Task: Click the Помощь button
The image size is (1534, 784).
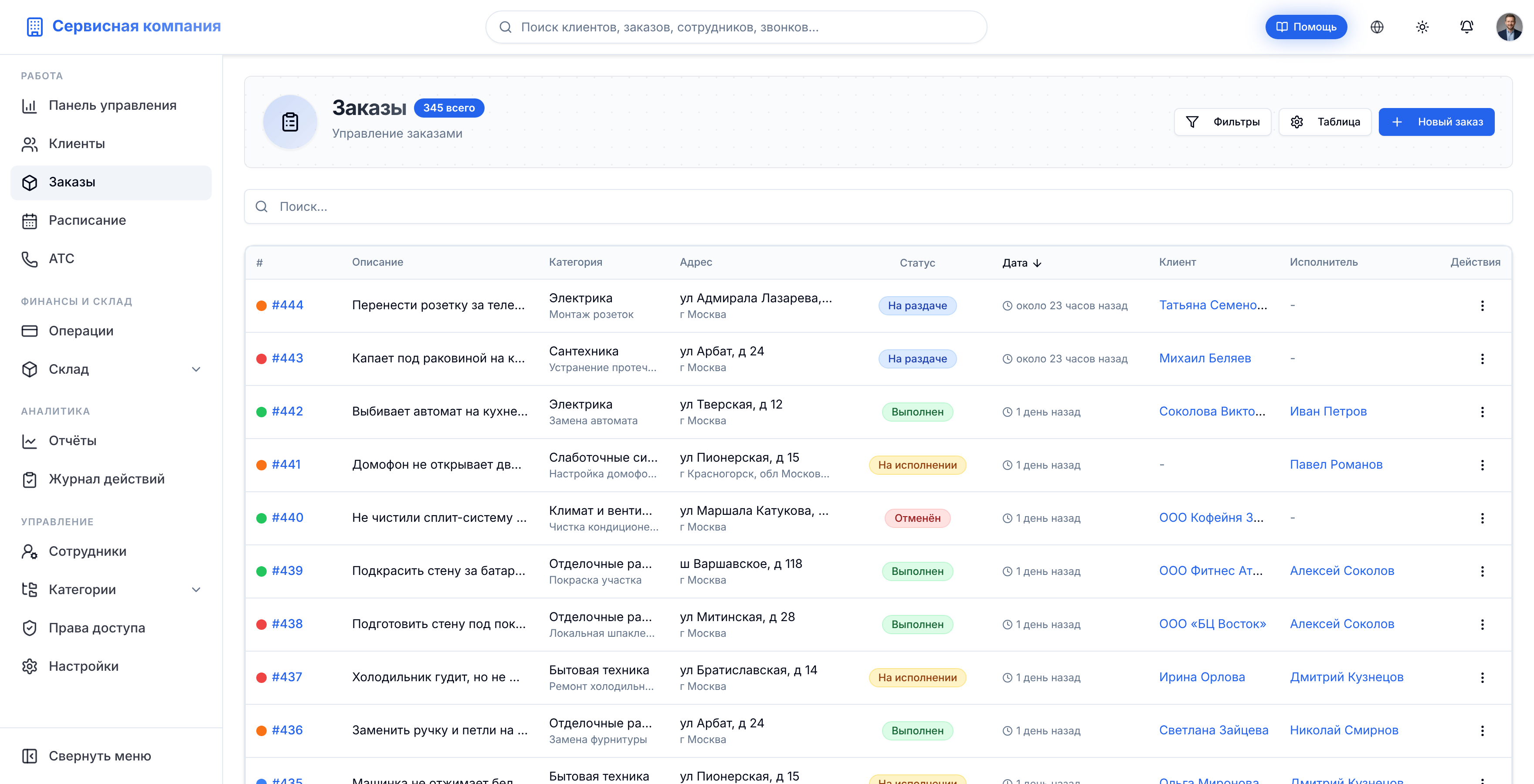Action: click(1306, 27)
